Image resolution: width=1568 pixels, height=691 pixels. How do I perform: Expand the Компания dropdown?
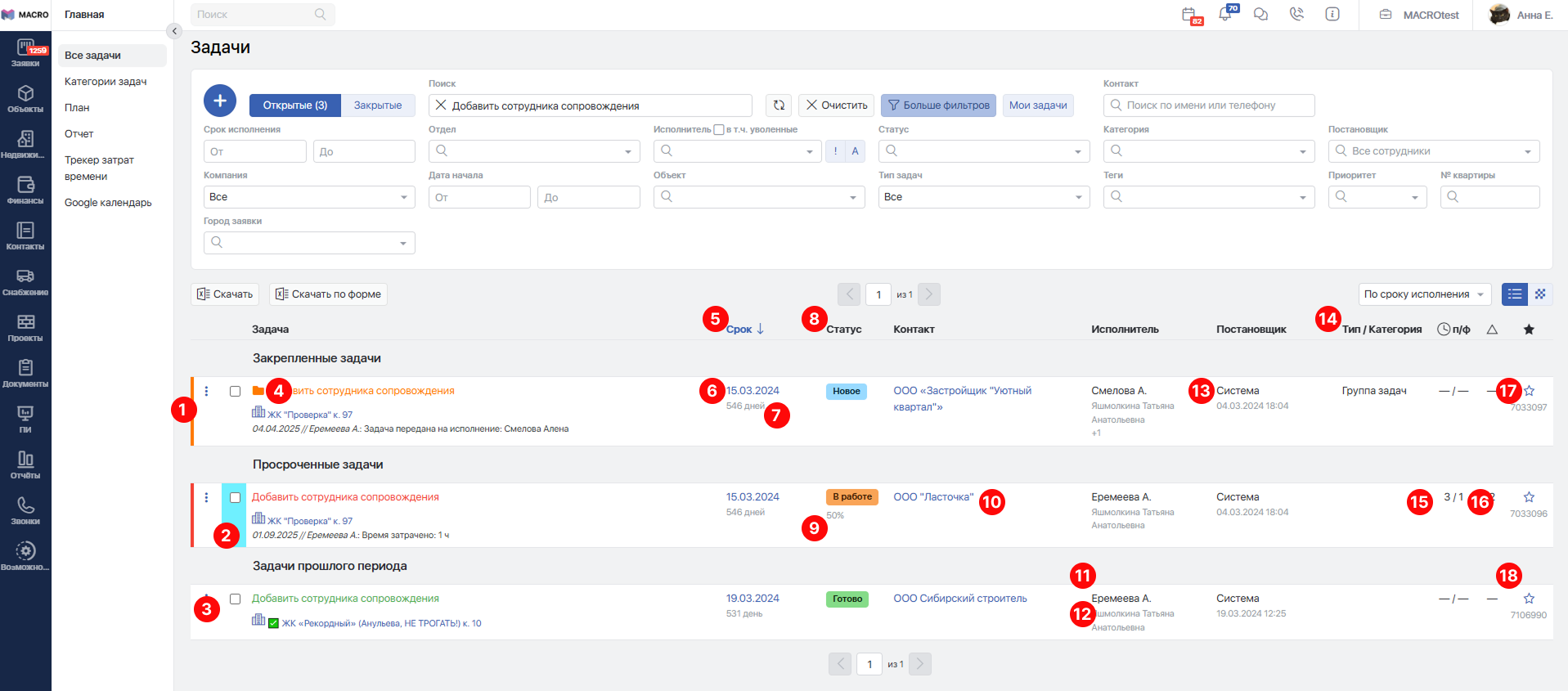(x=308, y=197)
